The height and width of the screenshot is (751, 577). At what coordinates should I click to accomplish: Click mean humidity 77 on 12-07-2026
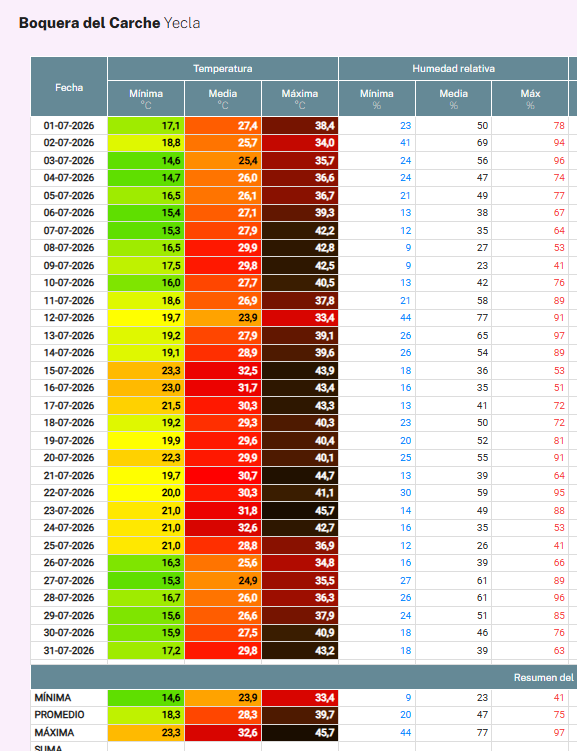tap(453, 318)
